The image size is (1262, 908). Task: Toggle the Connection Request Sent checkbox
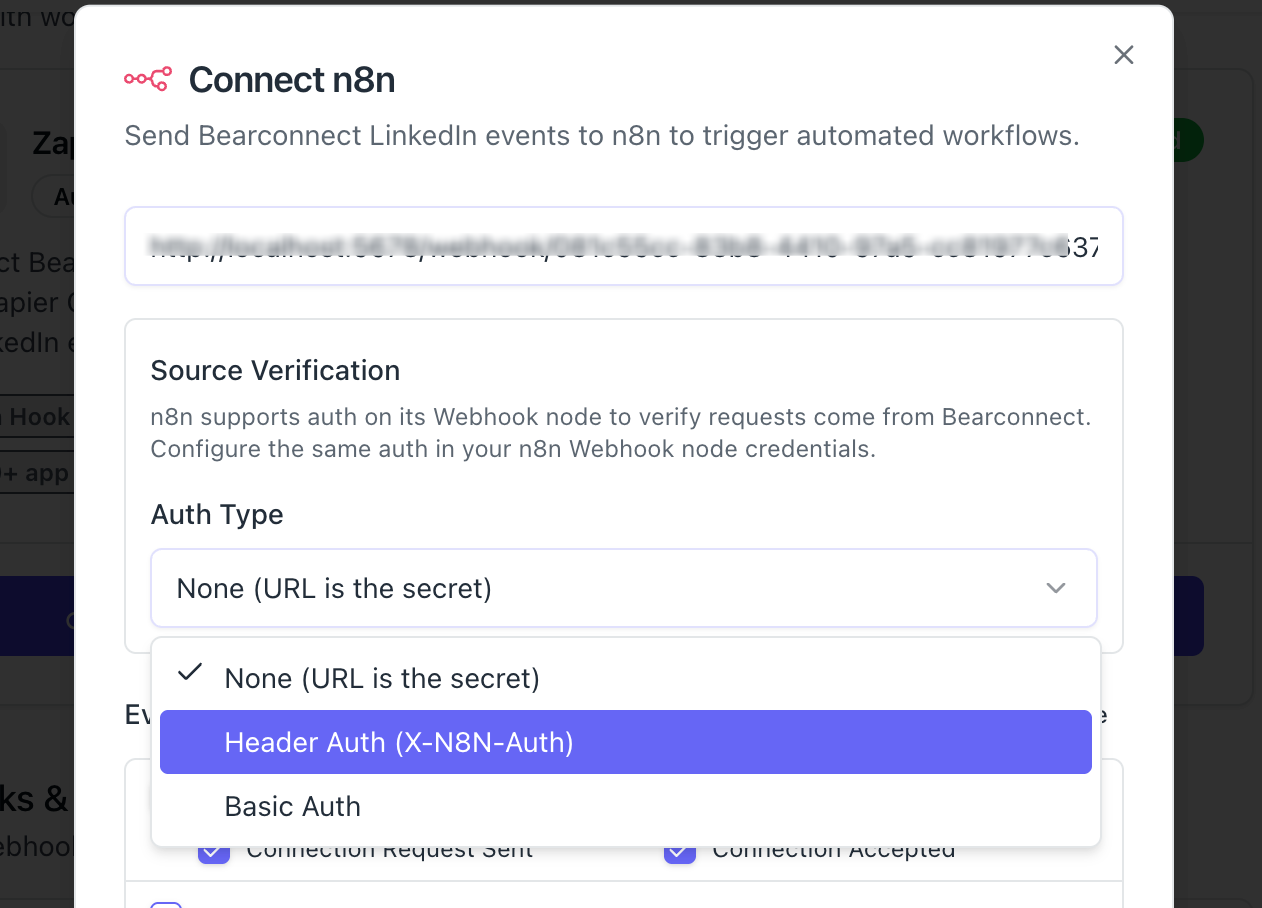[213, 853]
